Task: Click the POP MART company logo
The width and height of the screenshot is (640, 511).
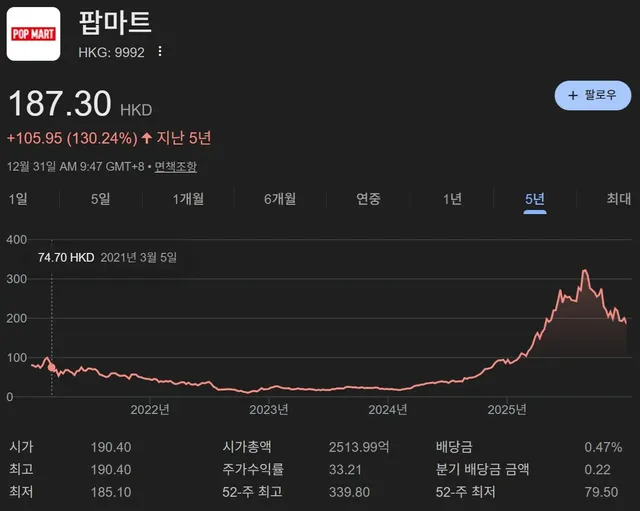Action: pos(34,34)
